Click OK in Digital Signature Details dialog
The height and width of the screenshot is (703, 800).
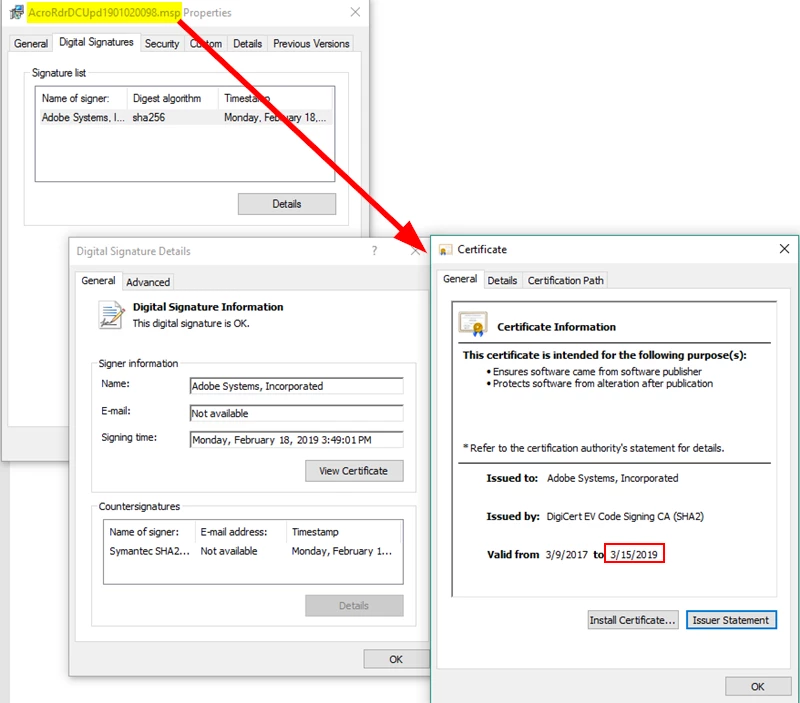pos(396,659)
